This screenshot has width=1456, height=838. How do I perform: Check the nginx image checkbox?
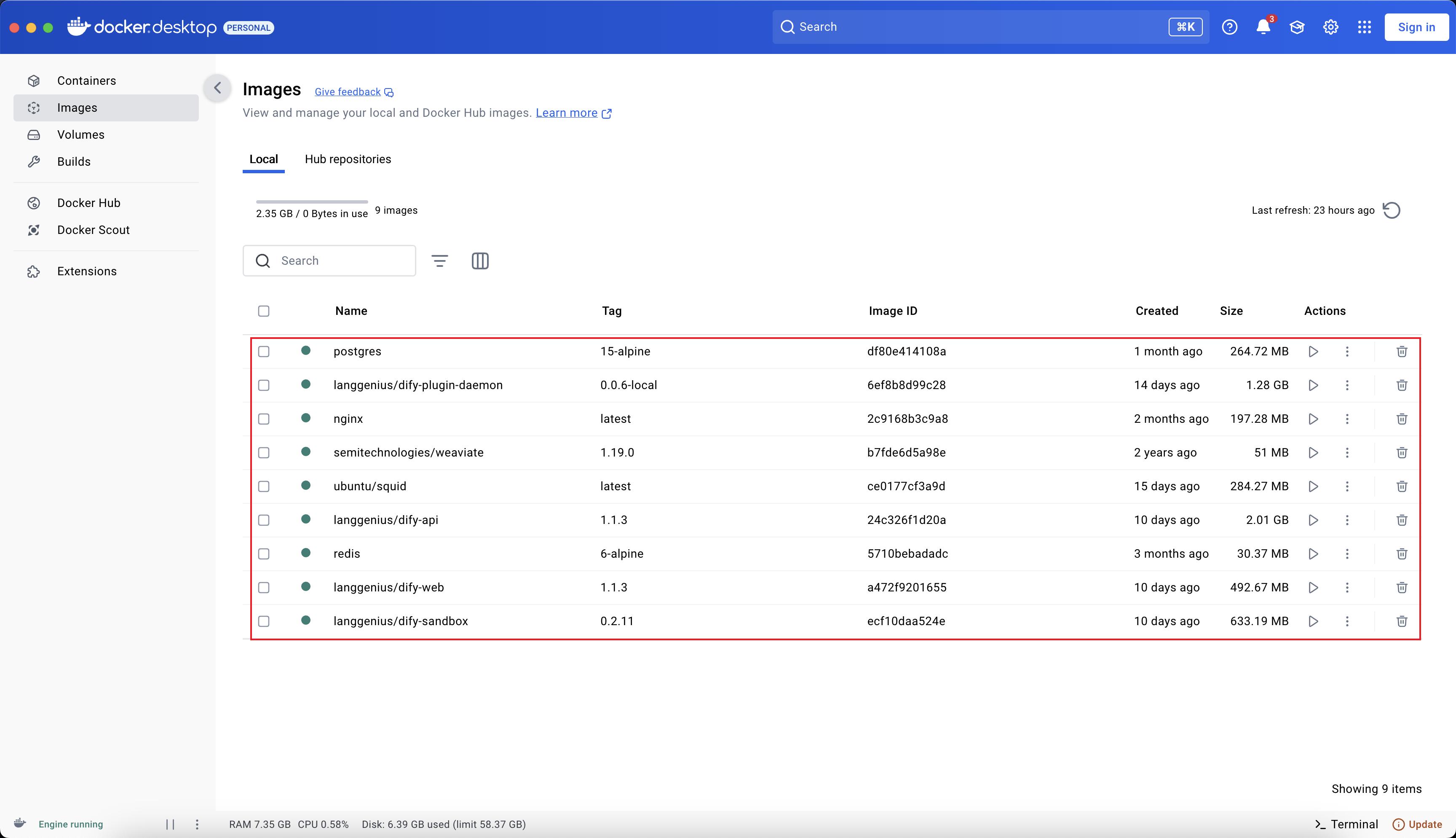coord(264,419)
